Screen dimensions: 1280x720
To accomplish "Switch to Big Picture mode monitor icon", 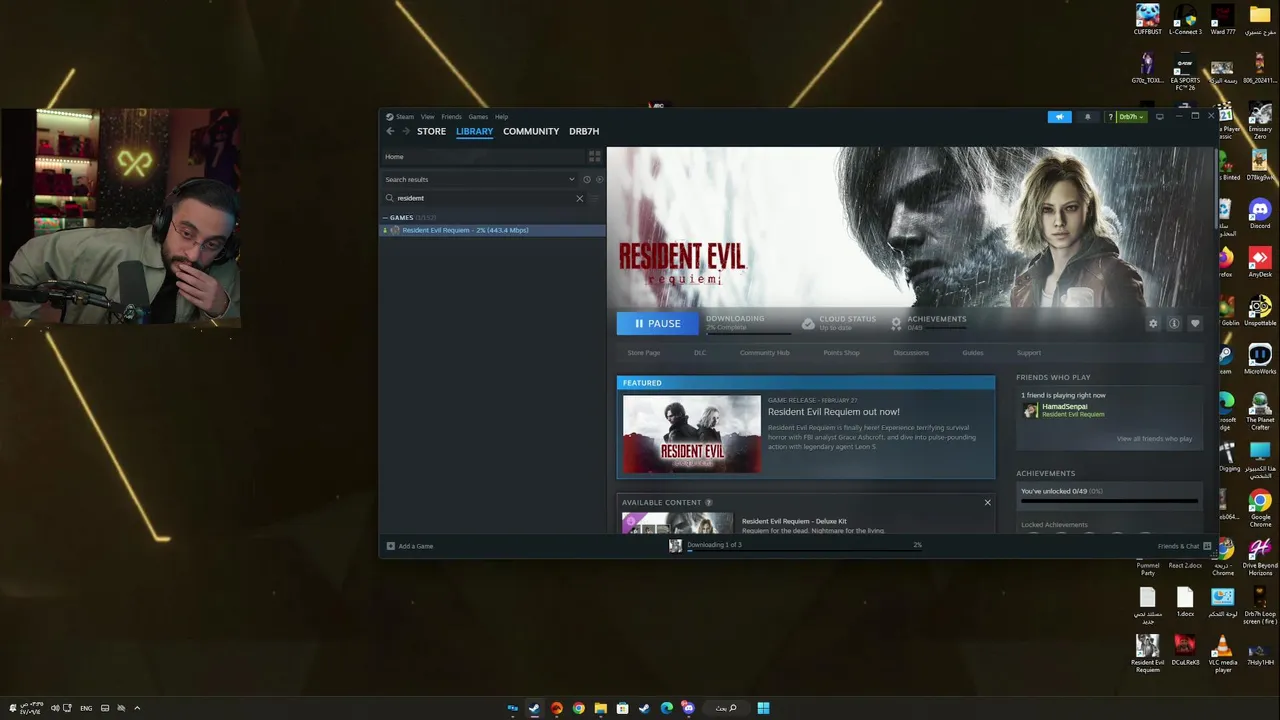I will [x=1159, y=117].
